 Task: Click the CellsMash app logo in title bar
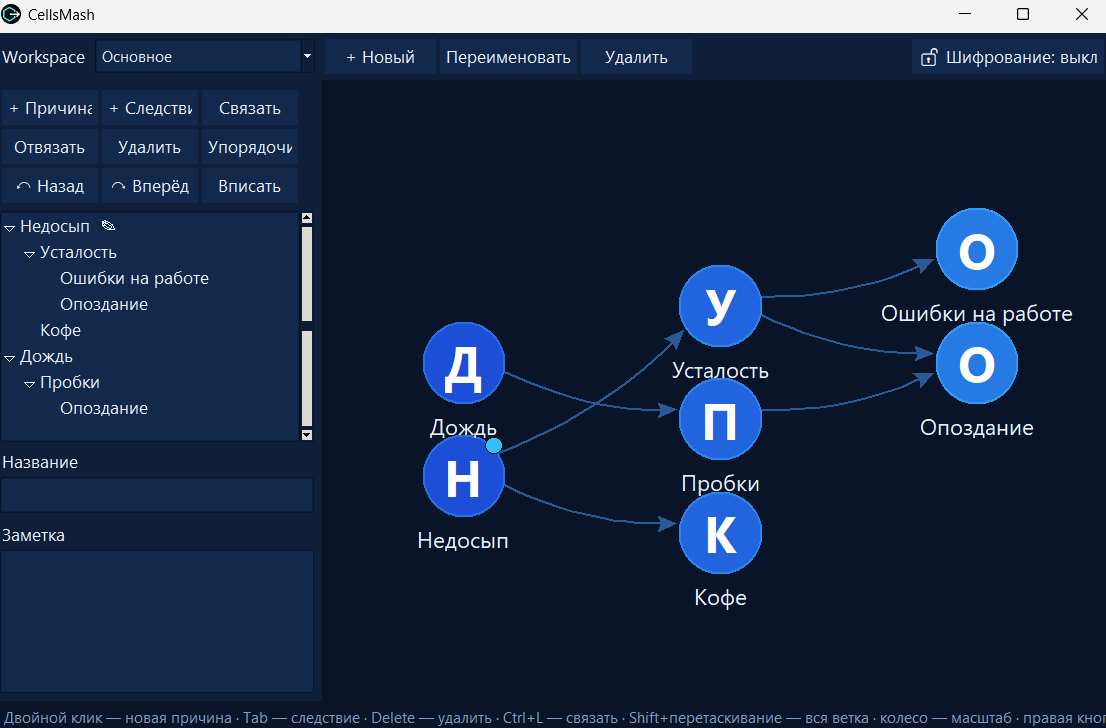pos(11,14)
